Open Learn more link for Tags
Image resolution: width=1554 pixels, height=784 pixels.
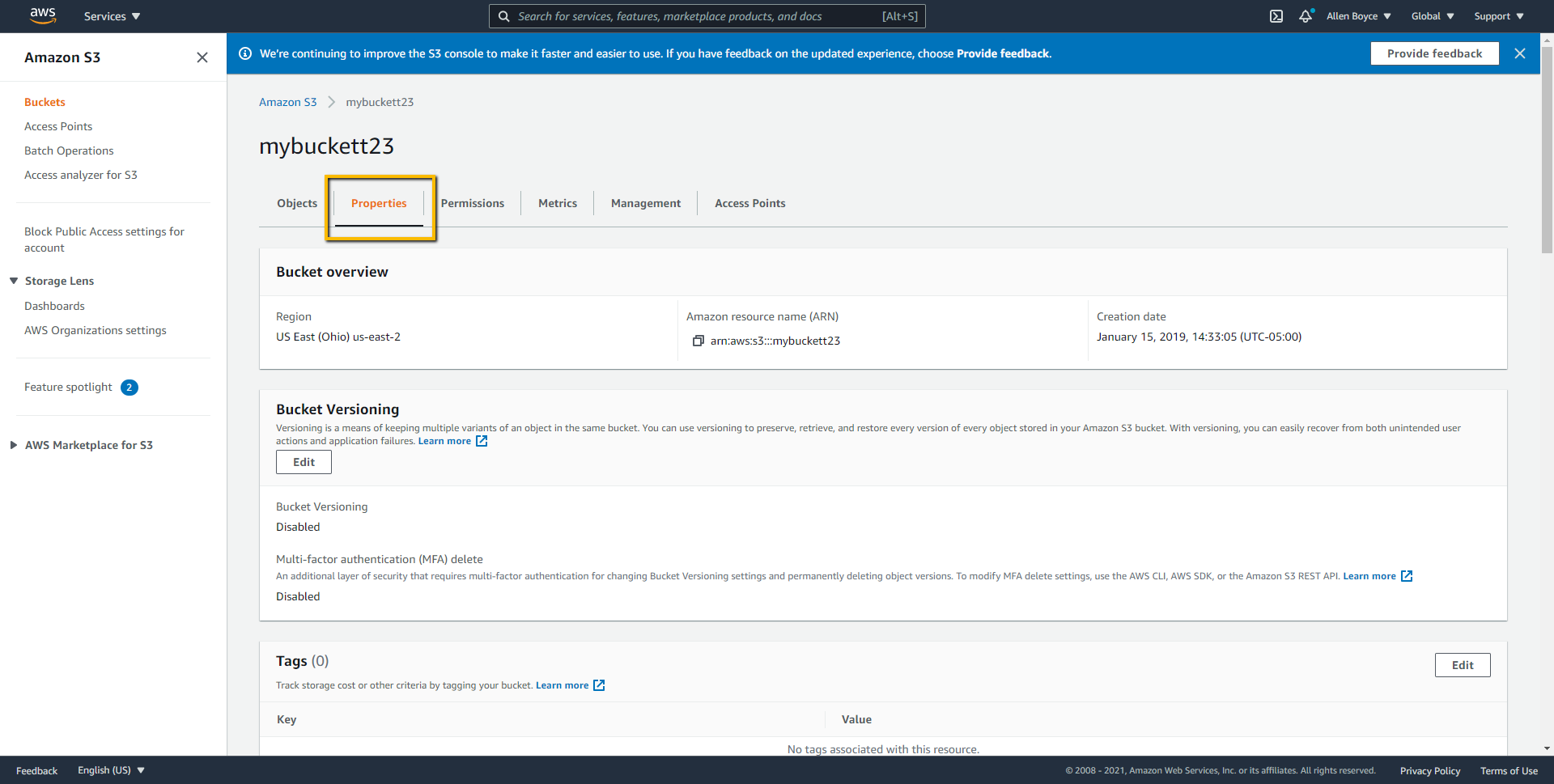563,685
